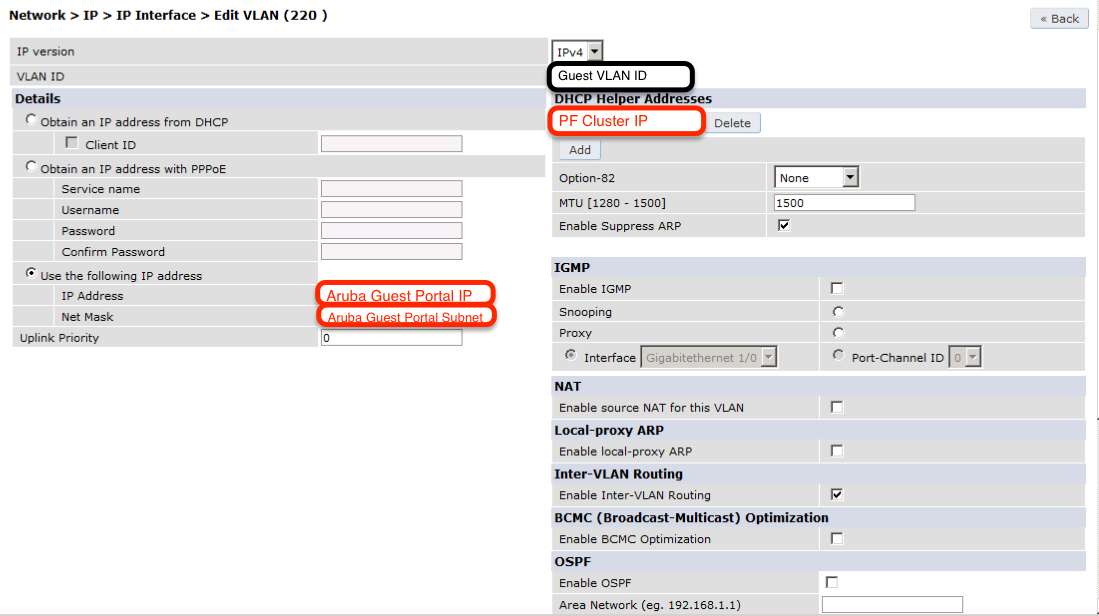Select Obtain an IP address with PPPoE
This screenshot has height=616, width=1099.
point(32,167)
